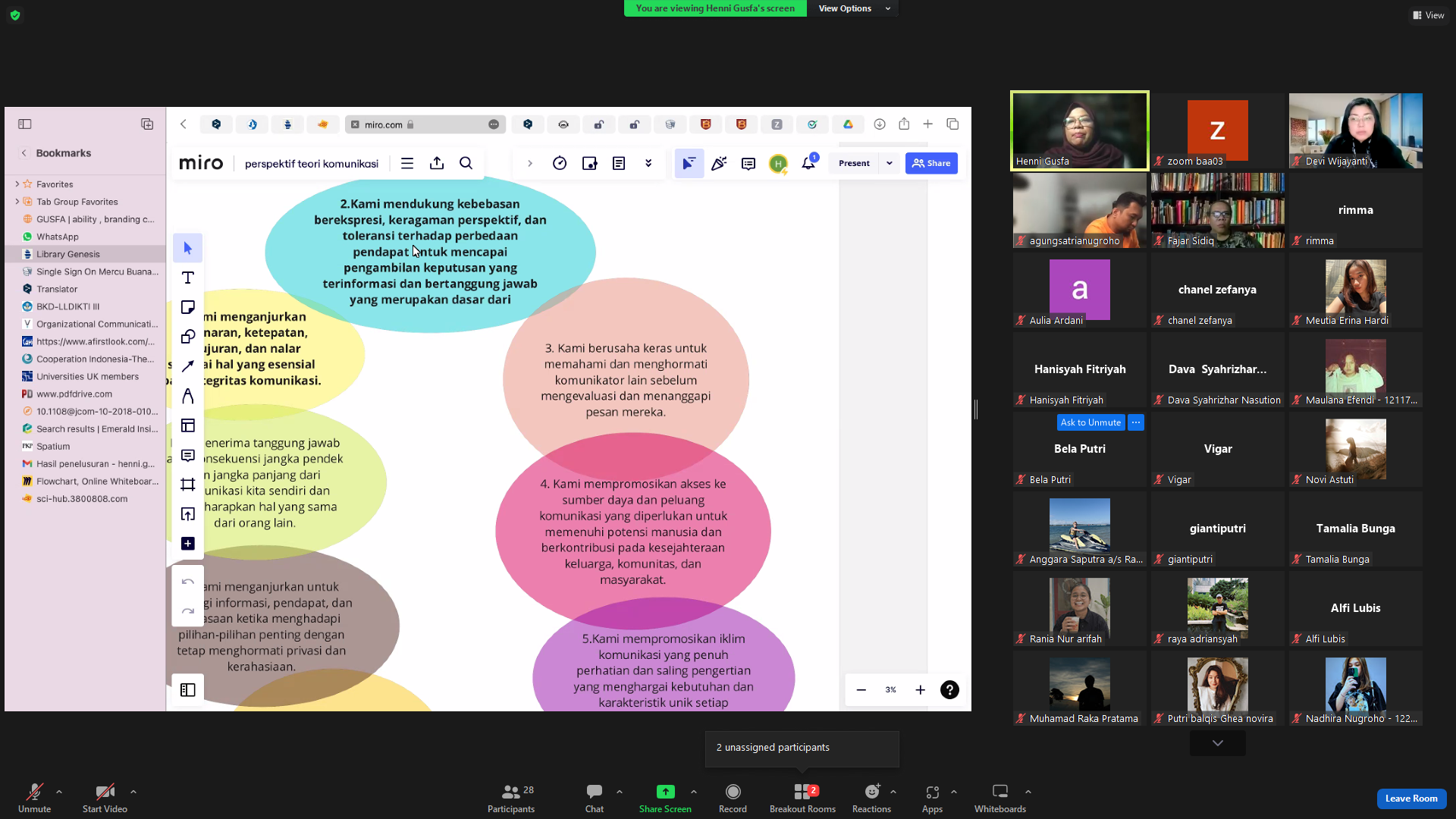Redo action on Miro board

[188, 611]
